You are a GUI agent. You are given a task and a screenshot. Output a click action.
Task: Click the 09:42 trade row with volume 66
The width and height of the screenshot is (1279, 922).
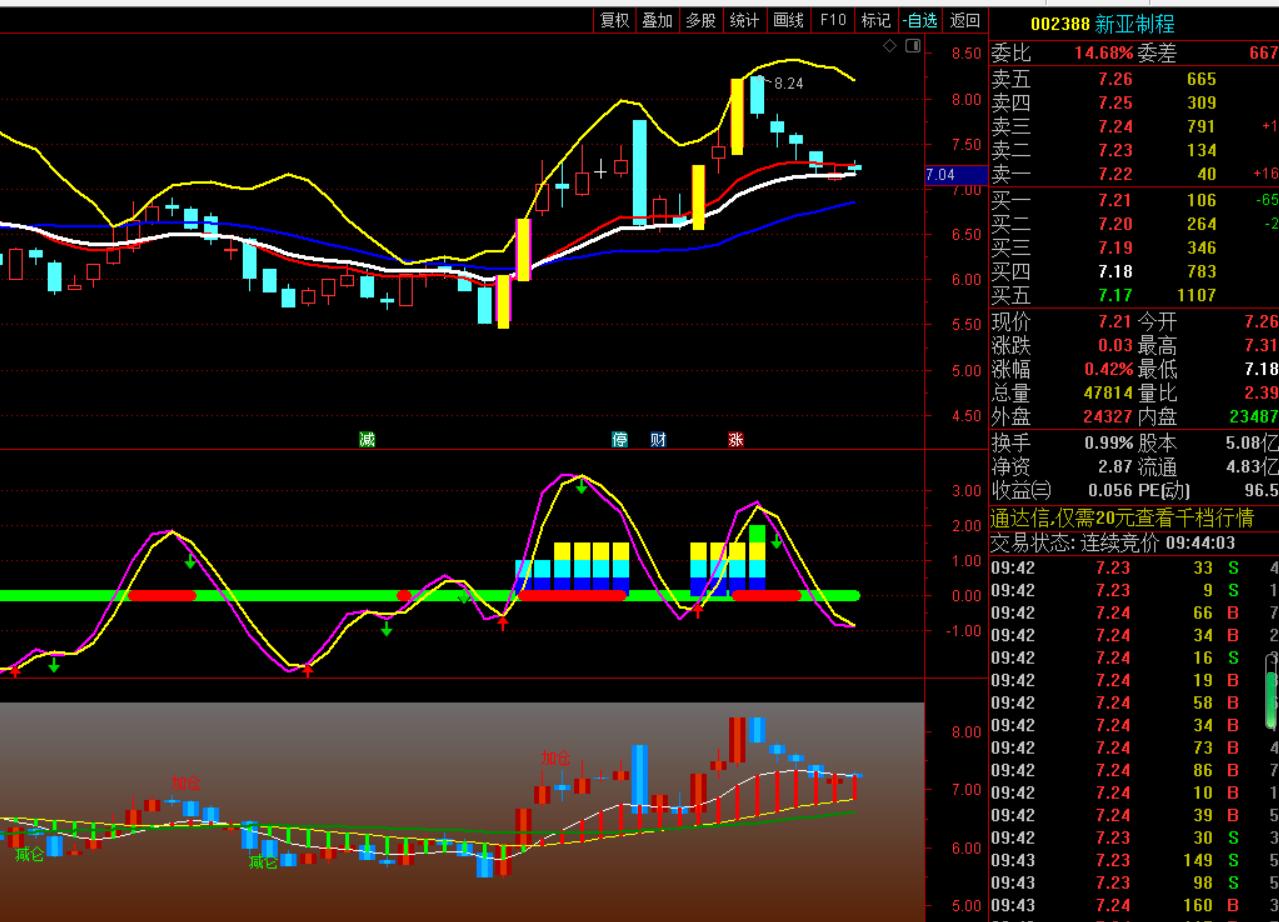pyautogui.click(x=1134, y=613)
